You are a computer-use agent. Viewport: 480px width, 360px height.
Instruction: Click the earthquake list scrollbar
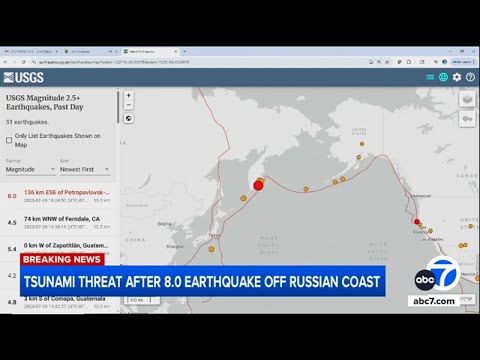pyautogui.click(x=118, y=107)
